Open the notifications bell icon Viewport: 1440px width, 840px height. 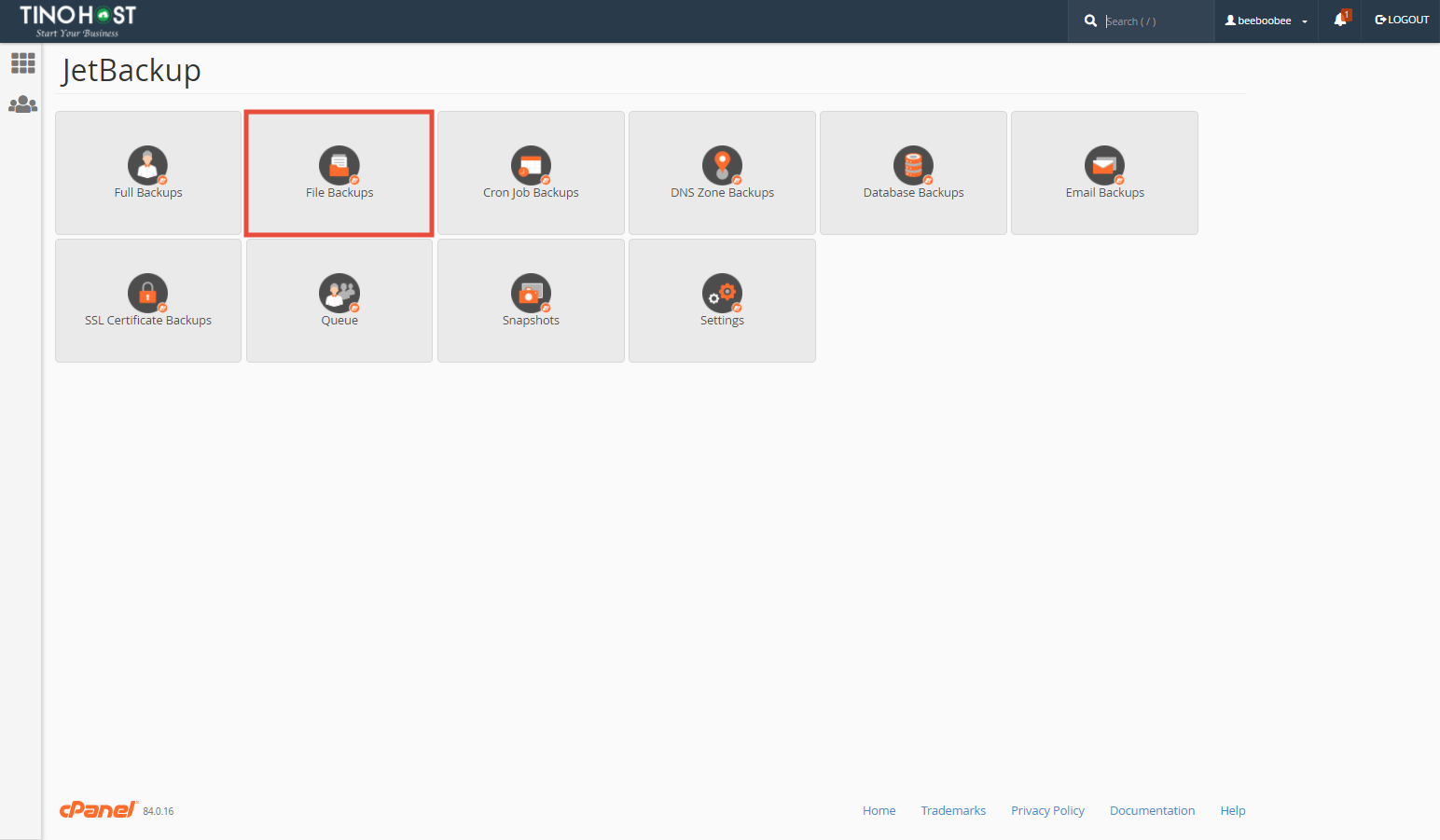(1341, 19)
